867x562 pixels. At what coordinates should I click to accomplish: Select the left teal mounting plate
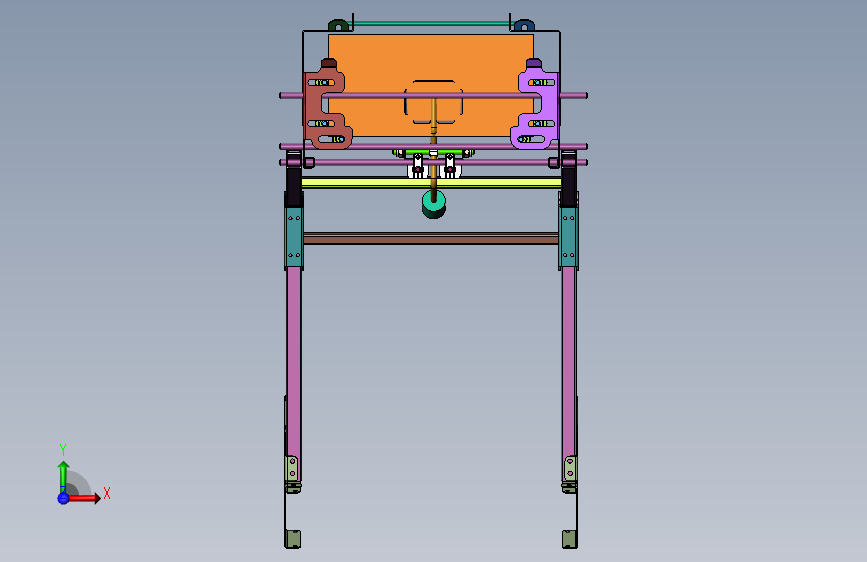click(x=294, y=238)
